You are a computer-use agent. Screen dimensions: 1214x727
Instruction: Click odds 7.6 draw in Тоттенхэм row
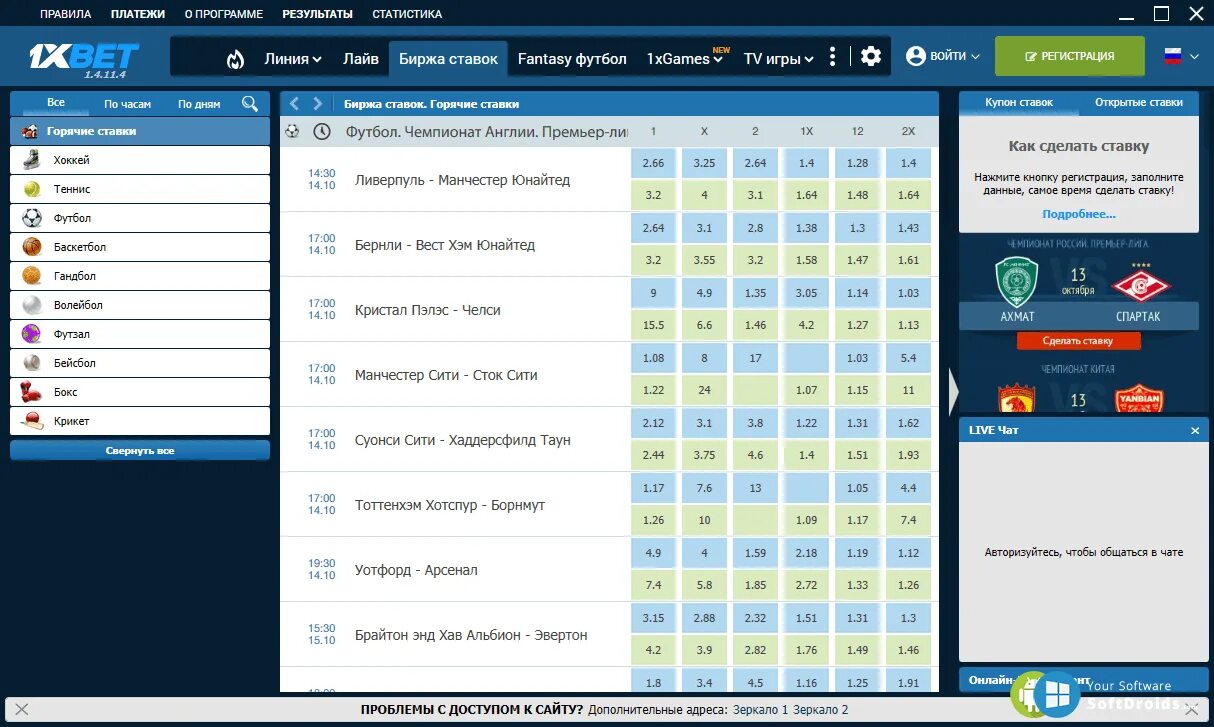click(x=704, y=488)
